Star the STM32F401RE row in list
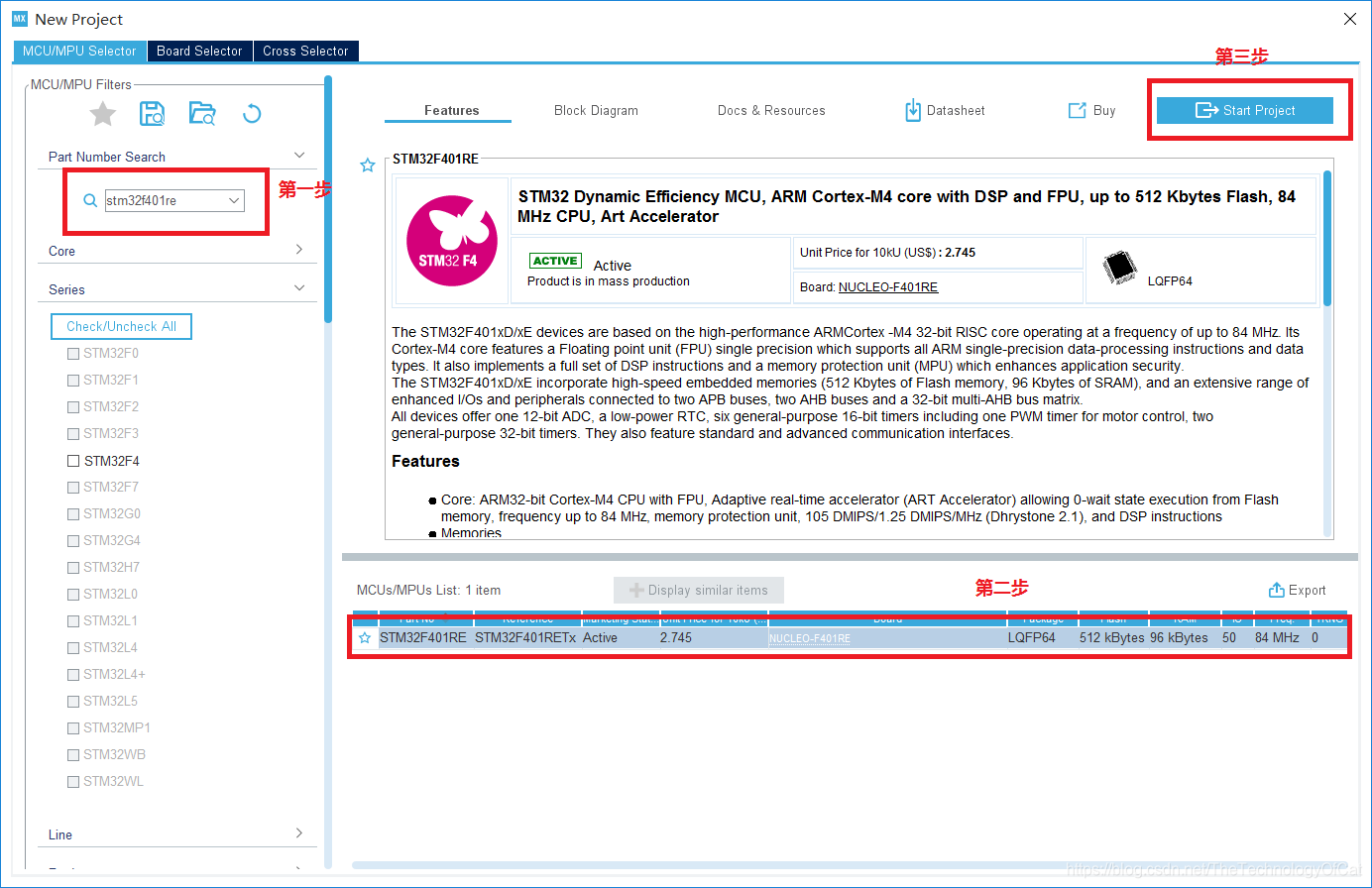 click(365, 638)
